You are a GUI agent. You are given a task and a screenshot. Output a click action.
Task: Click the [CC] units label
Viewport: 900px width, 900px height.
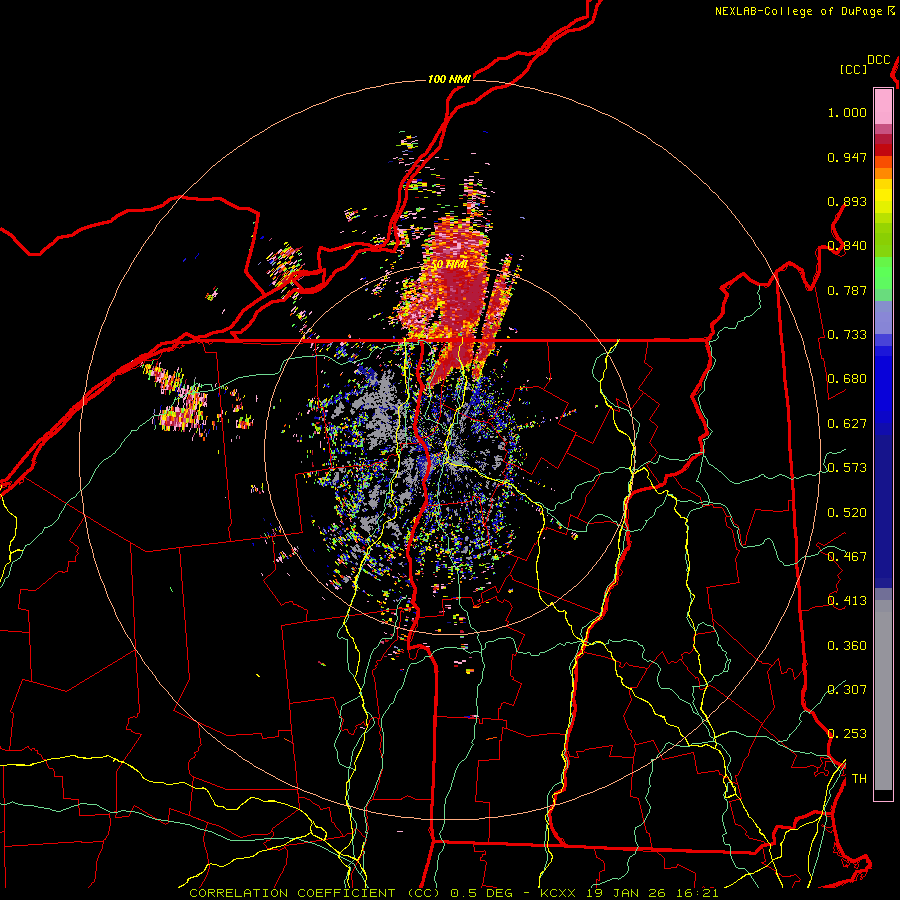854,69
